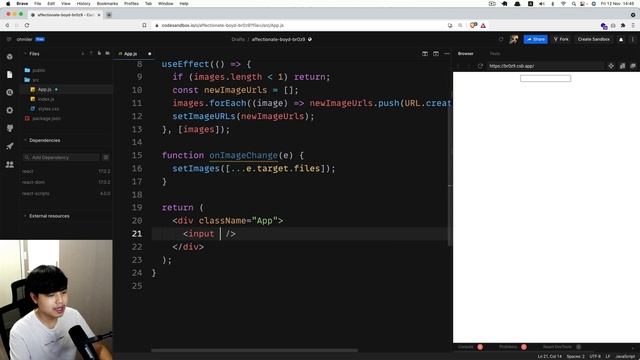Click new file icon in Files header
Image resolution: width=640 pixels, height=360 pixels.
coord(99,53)
